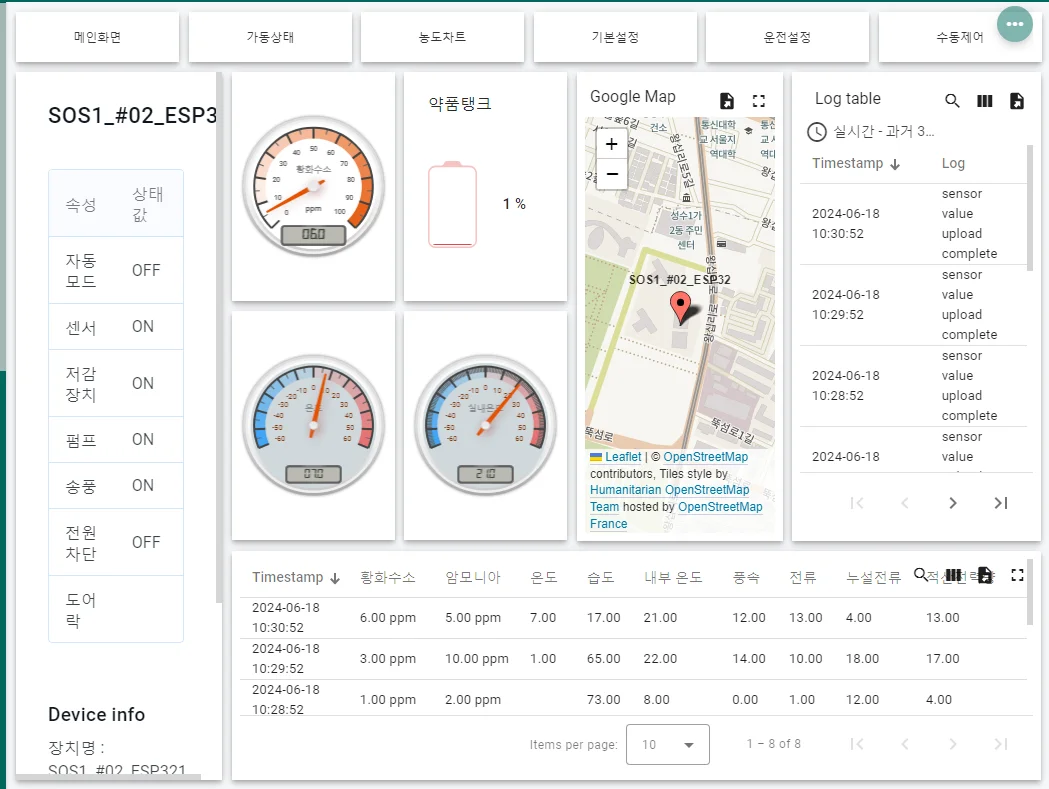Open the 농도차트 tab
The width and height of the screenshot is (1049, 789).
[x=442, y=37]
